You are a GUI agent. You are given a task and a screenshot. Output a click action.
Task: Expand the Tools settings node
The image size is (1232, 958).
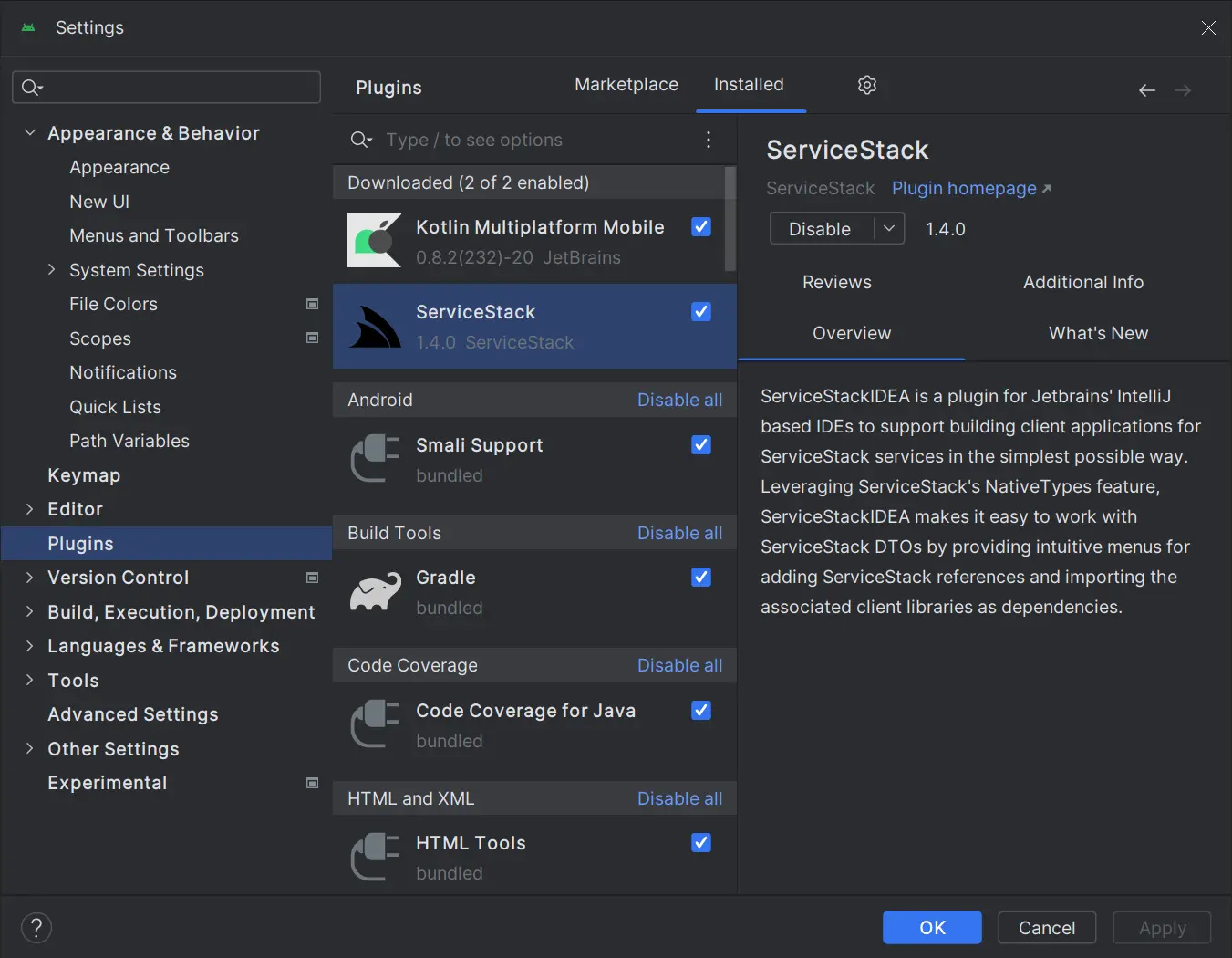point(30,680)
